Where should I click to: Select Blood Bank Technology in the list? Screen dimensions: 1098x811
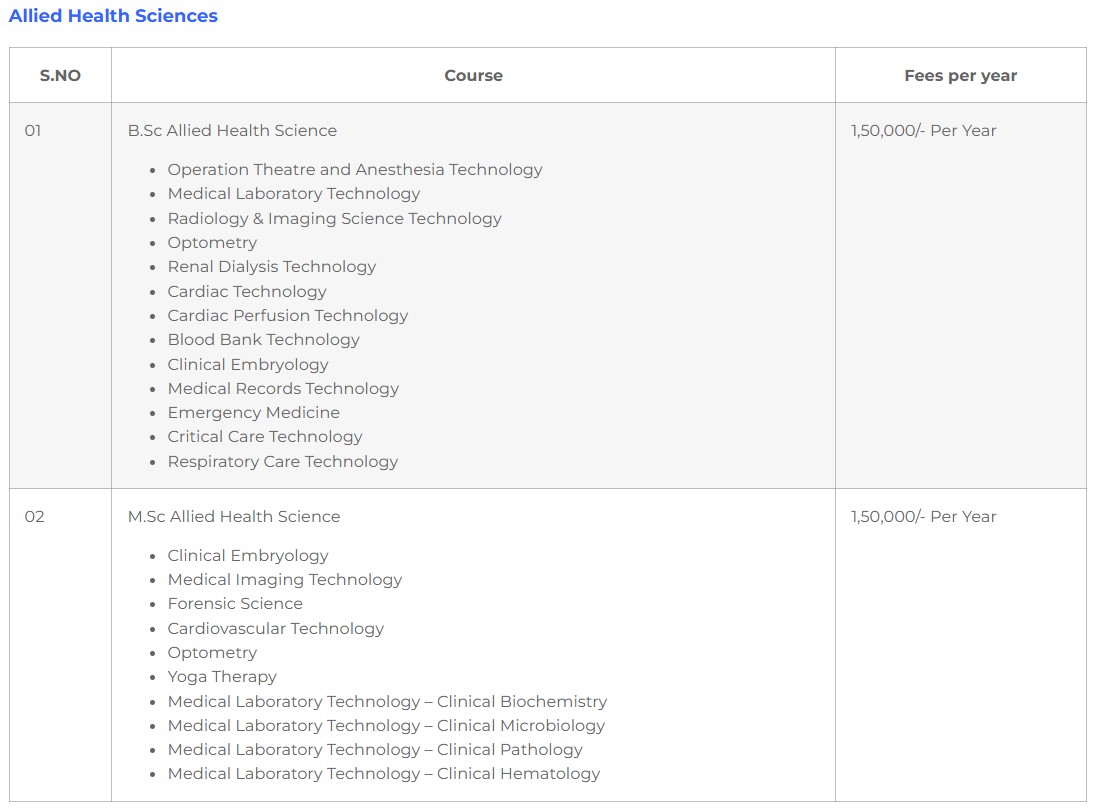pyautogui.click(x=263, y=340)
